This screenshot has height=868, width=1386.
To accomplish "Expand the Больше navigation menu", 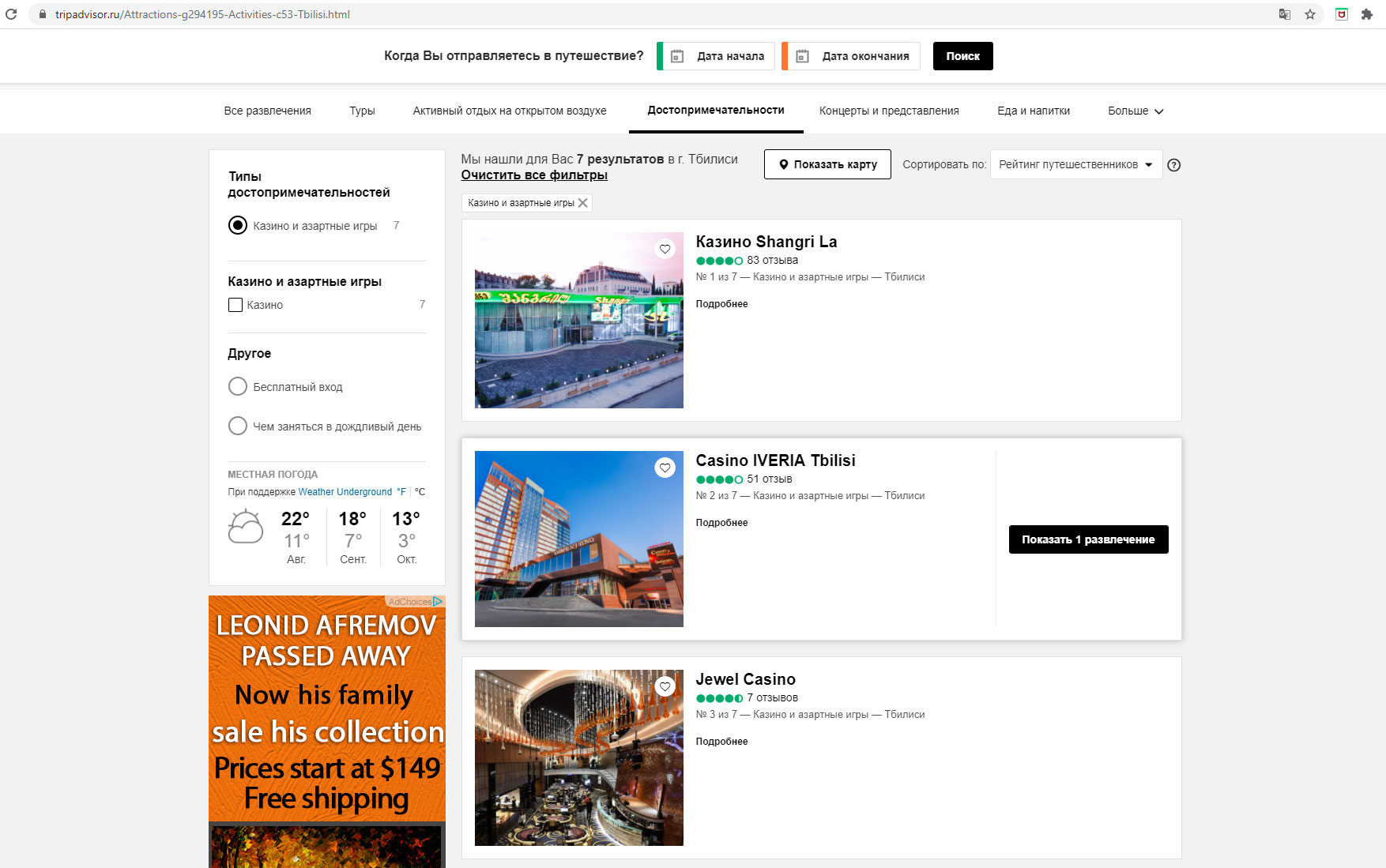I will [x=1135, y=111].
